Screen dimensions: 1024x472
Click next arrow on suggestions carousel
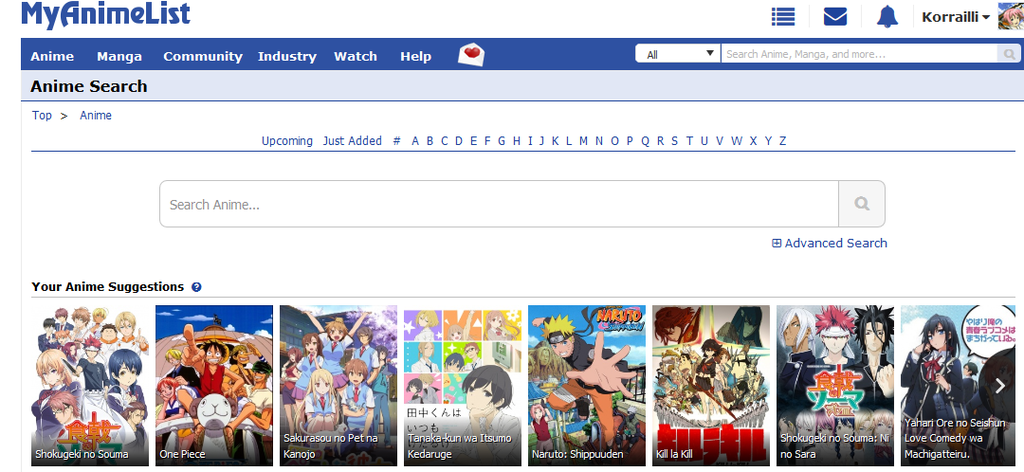pos(1000,386)
